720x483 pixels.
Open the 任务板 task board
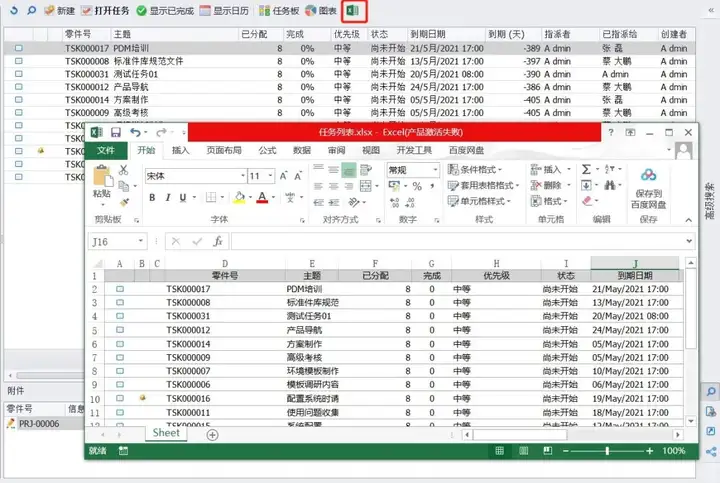(x=279, y=10)
